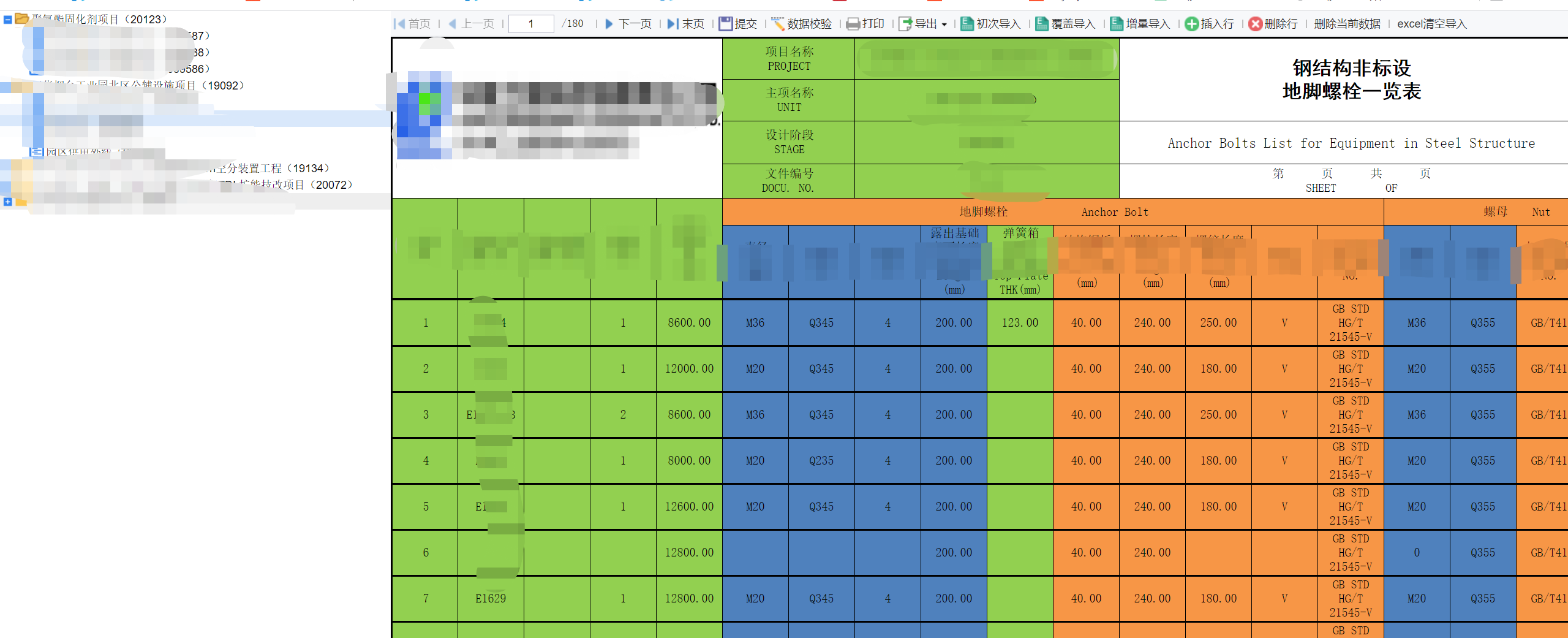Screen dimensions: 1568x638
Task: Select cell 12600.00 in row 5
Action: click(x=689, y=507)
